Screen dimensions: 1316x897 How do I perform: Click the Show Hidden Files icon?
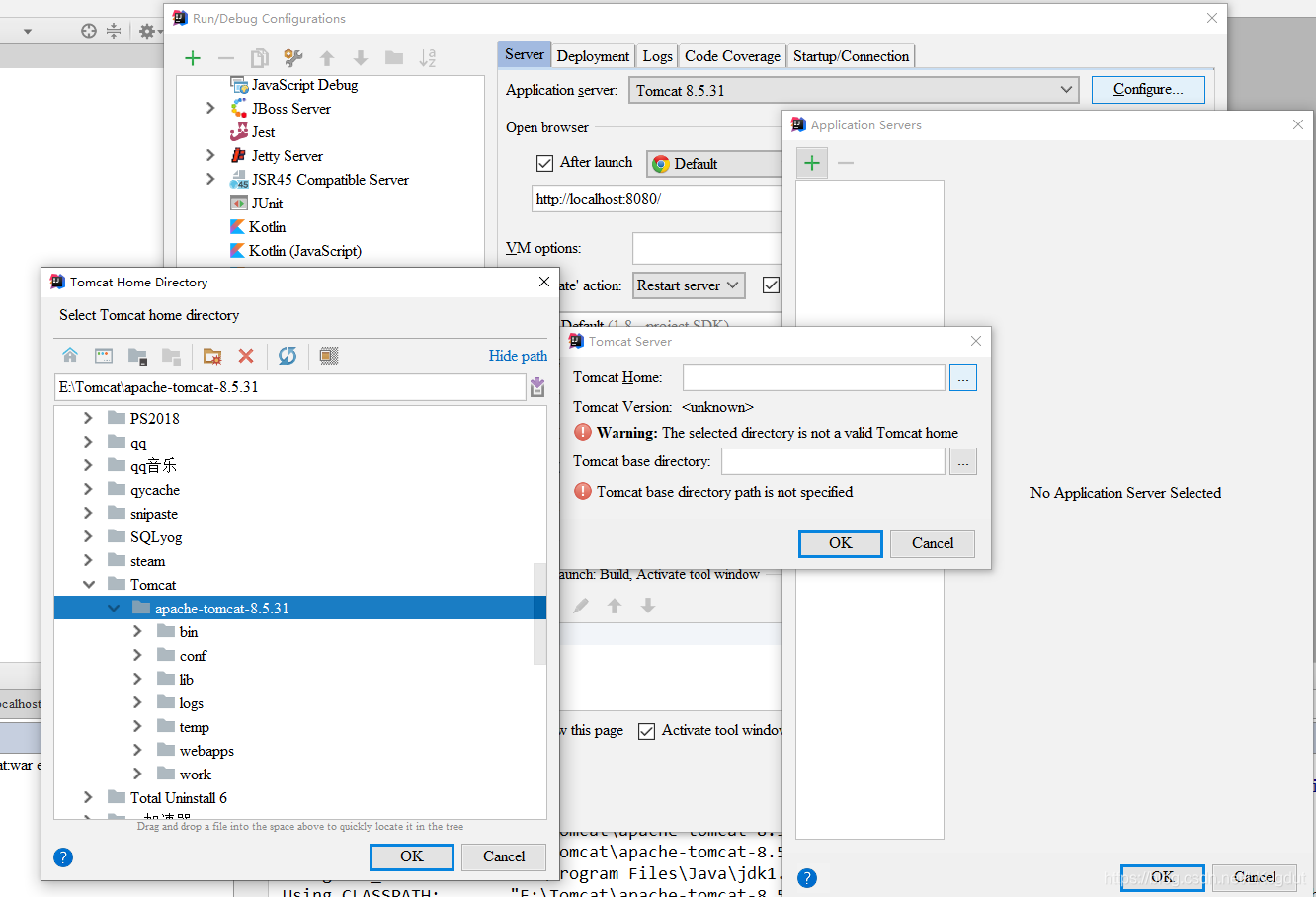329,356
